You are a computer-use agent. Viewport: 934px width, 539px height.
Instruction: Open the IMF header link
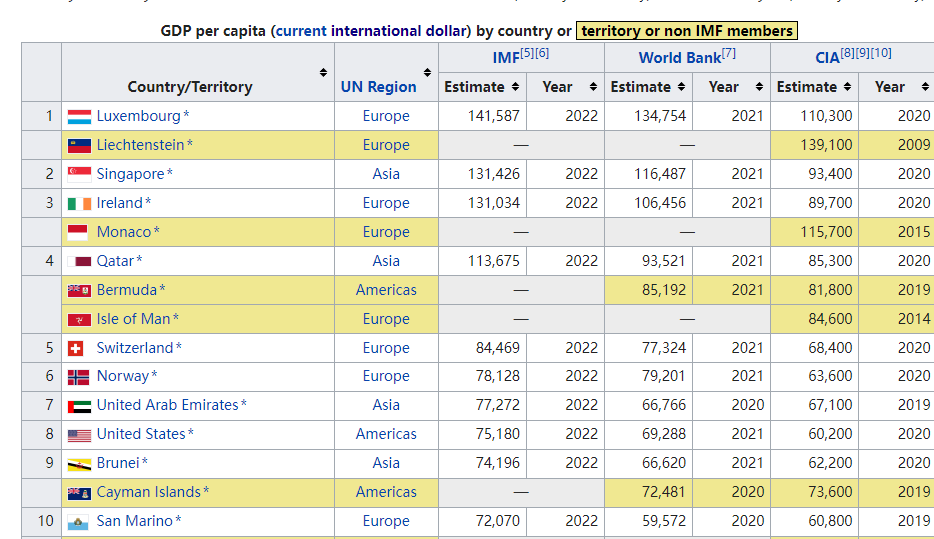(506, 58)
